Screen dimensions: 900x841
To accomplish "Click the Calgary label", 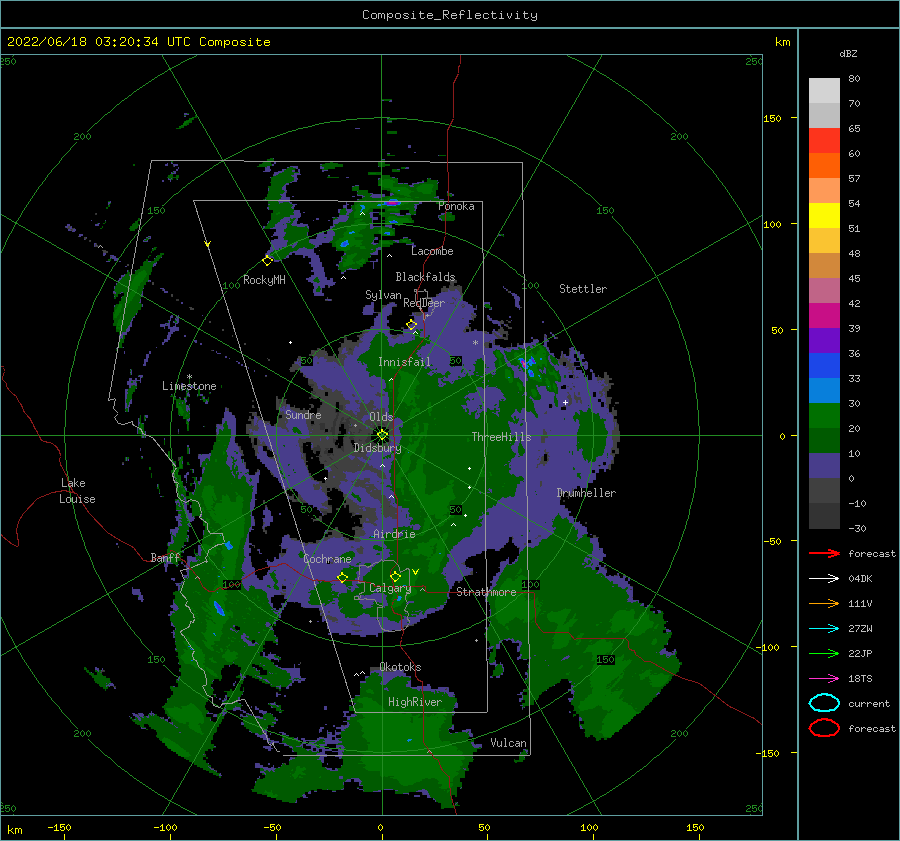I will (x=390, y=588).
